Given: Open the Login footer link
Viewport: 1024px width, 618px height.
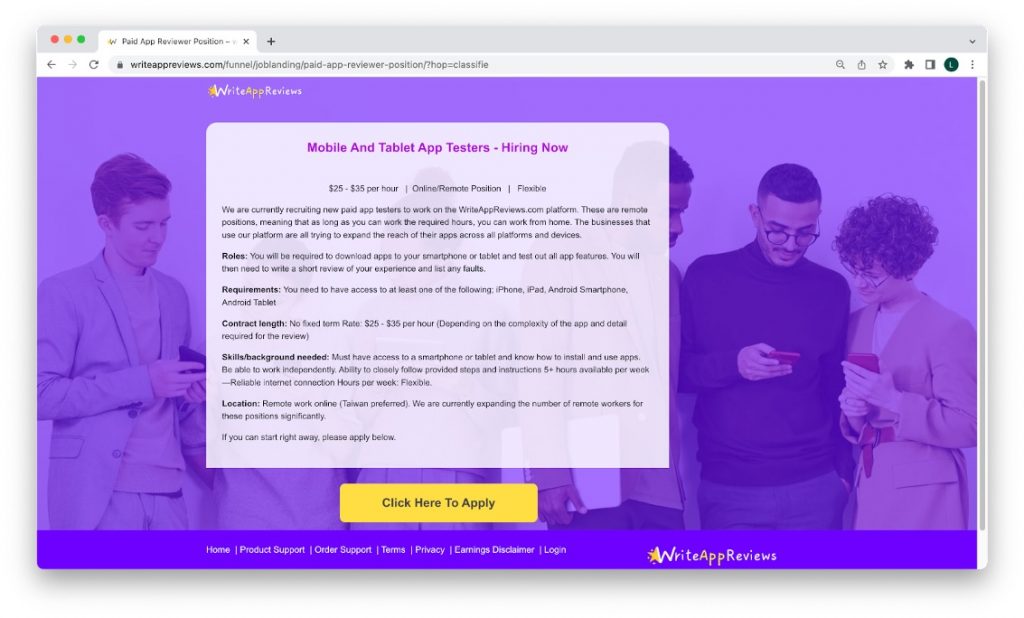Looking at the screenshot, I should click(554, 550).
